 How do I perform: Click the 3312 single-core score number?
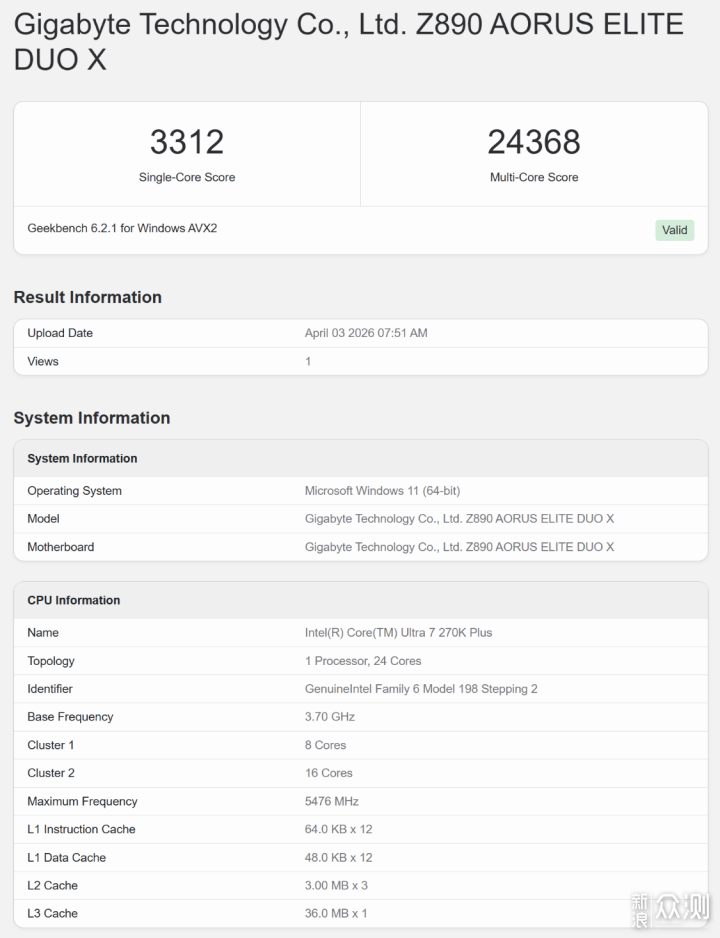187,142
